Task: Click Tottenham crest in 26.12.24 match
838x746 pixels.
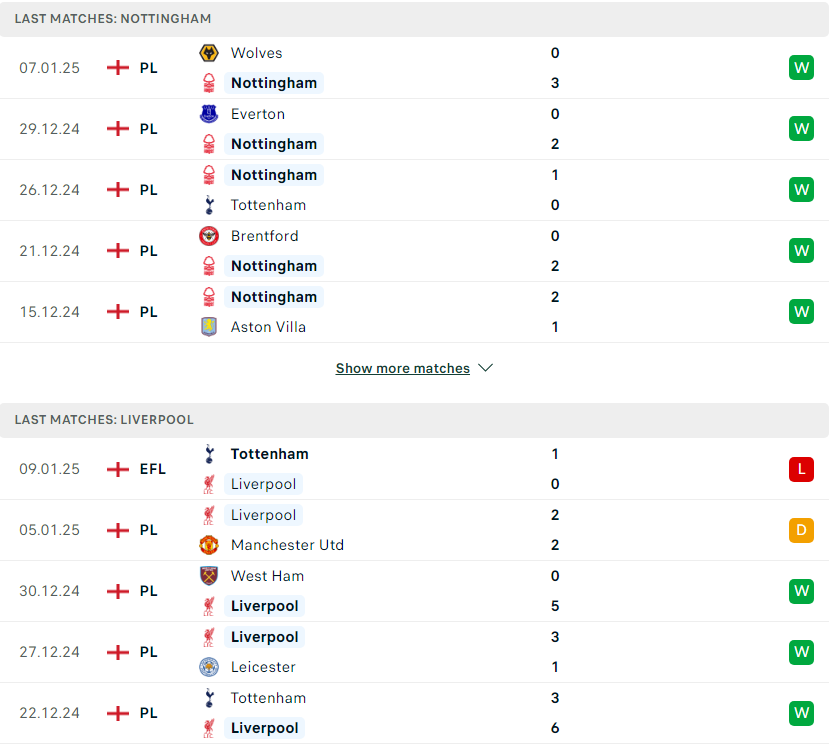Action: point(210,205)
